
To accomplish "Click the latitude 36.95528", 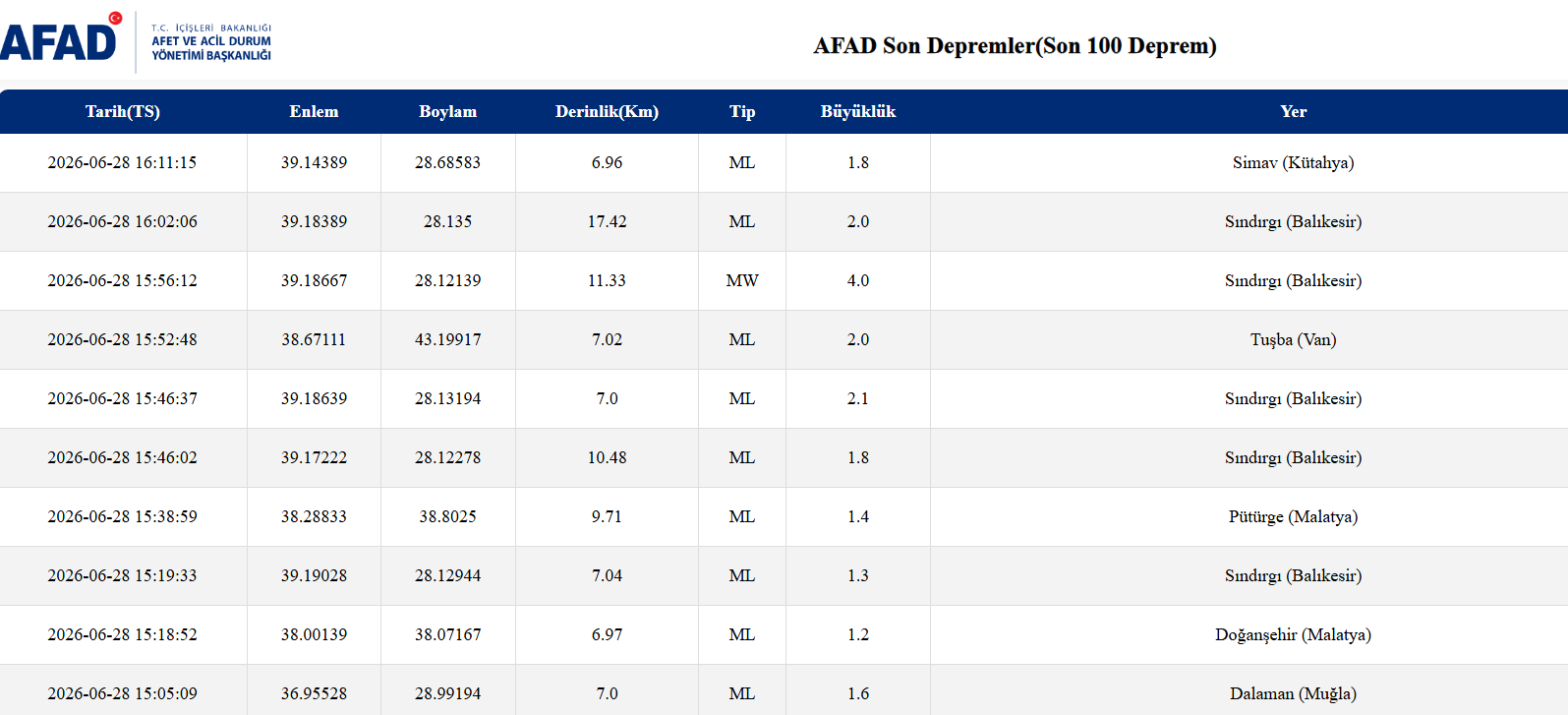I will (x=314, y=693).
